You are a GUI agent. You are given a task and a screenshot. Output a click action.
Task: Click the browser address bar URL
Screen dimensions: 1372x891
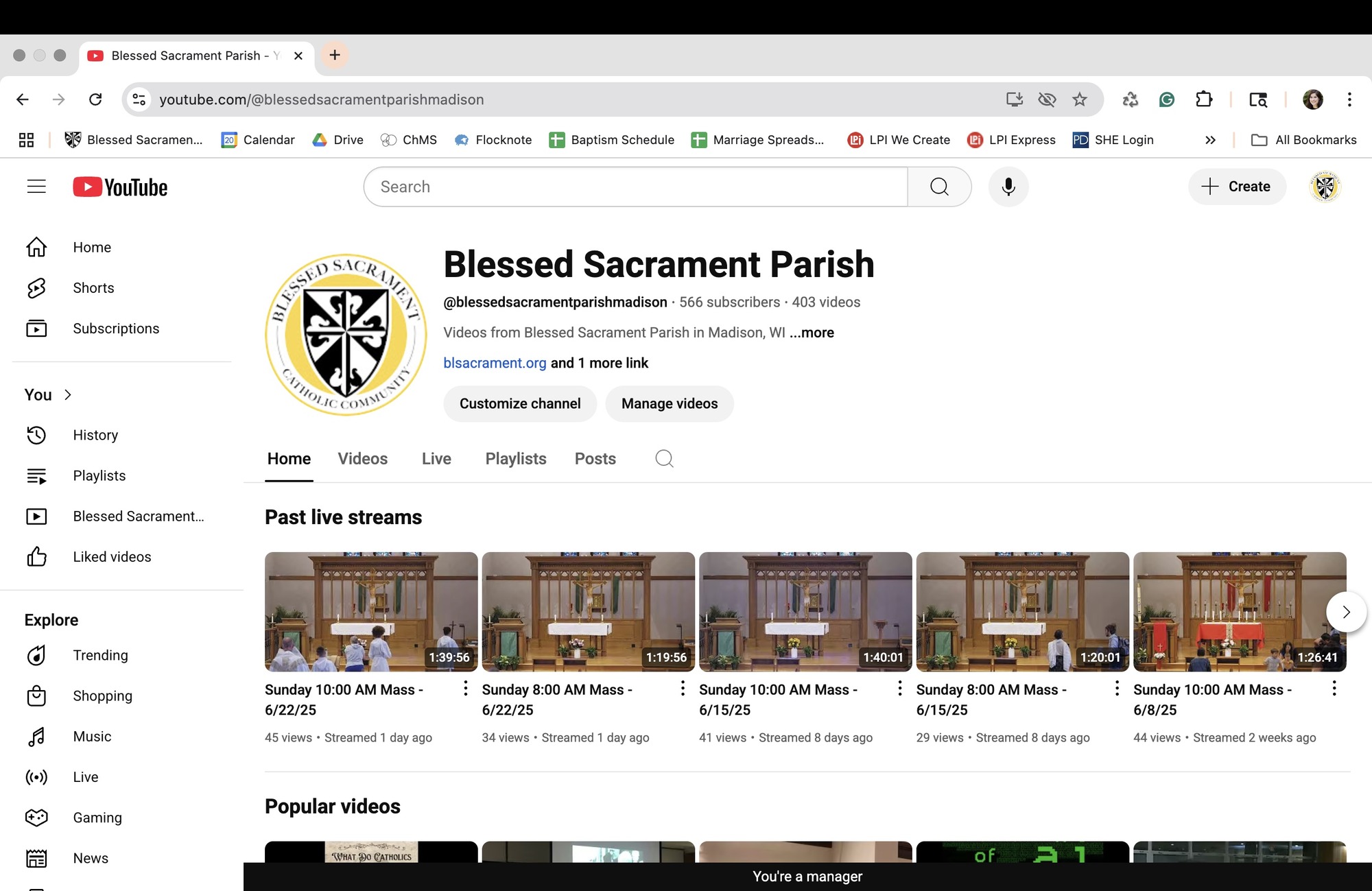coord(322,99)
